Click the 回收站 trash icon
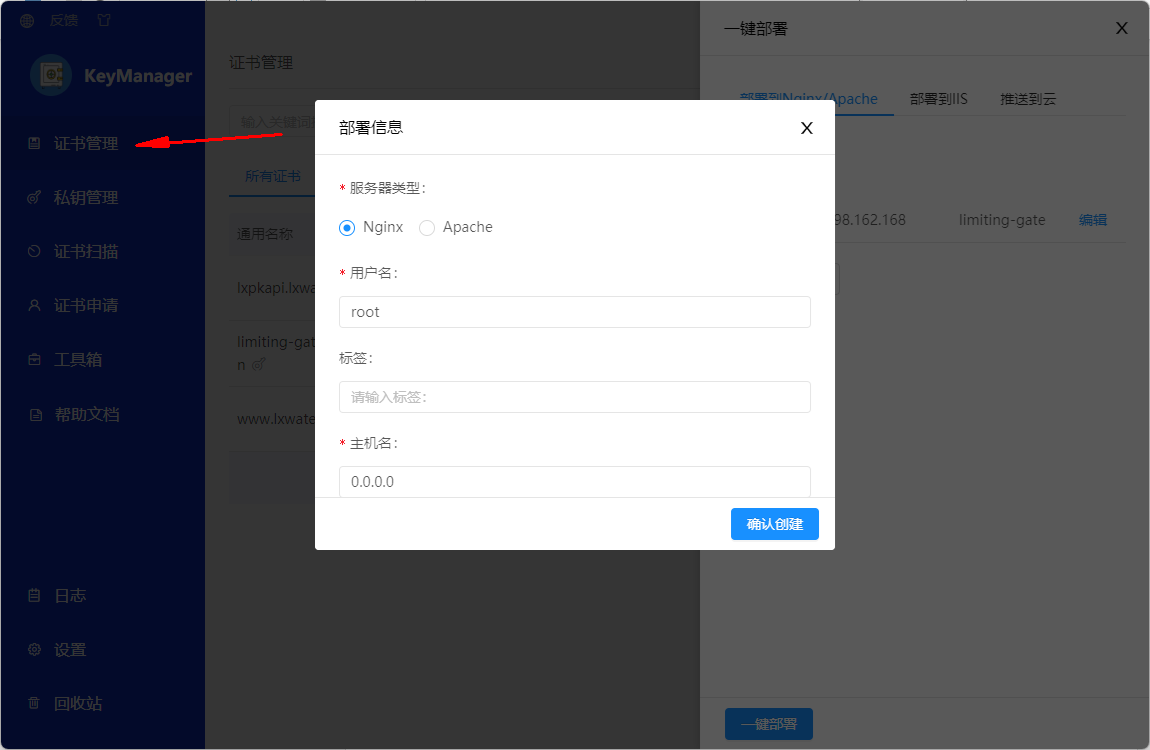Viewport: 1150px width, 750px height. [34, 703]
